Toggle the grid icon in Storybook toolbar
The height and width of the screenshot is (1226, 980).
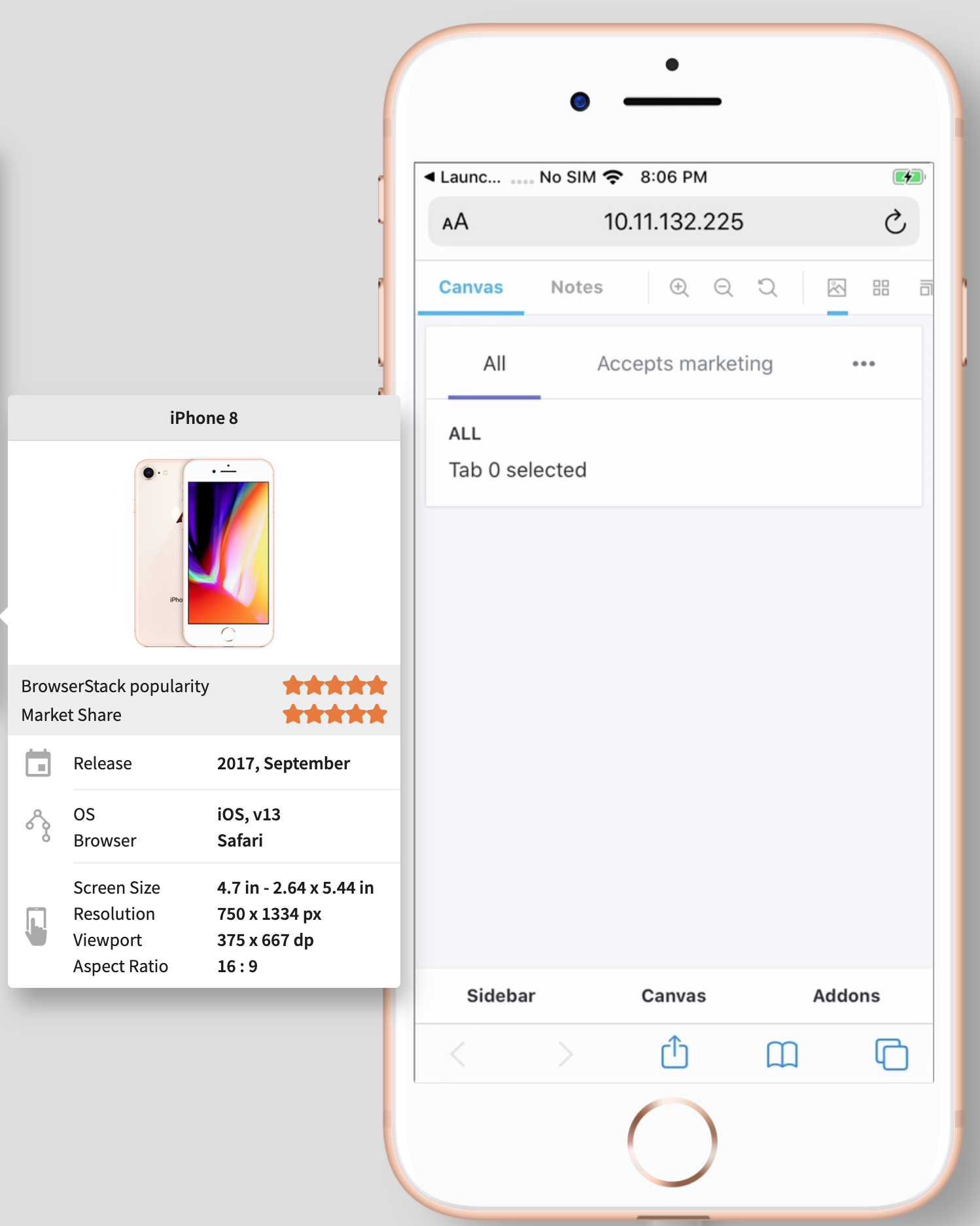pyautogui.click(x=881, y=287)
